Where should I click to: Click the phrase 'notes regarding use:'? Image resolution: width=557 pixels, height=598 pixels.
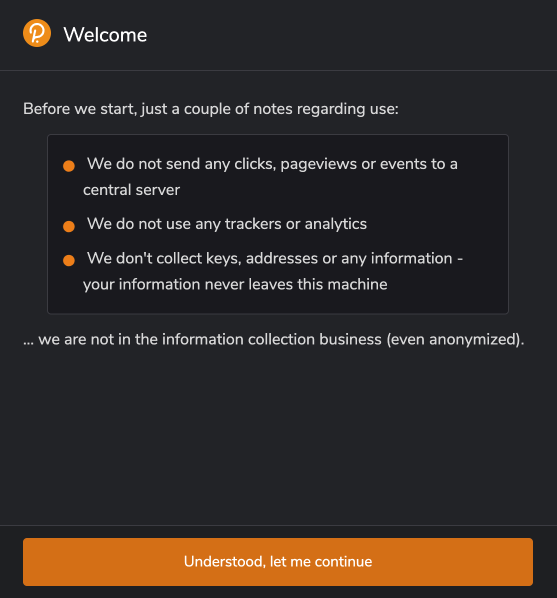pos(326,109)
